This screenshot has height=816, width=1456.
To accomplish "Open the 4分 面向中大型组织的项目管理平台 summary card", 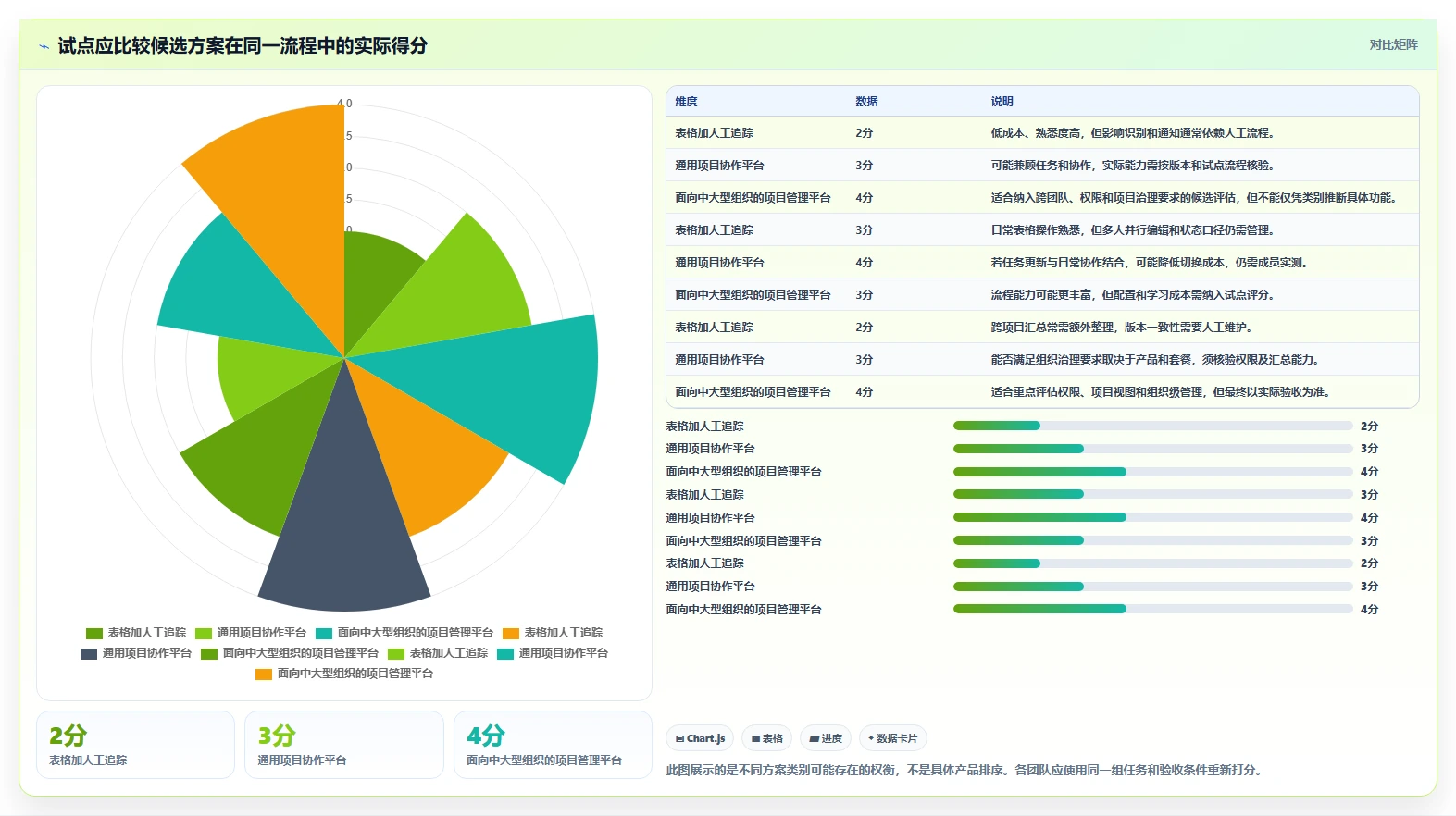I will coord(553,745).
